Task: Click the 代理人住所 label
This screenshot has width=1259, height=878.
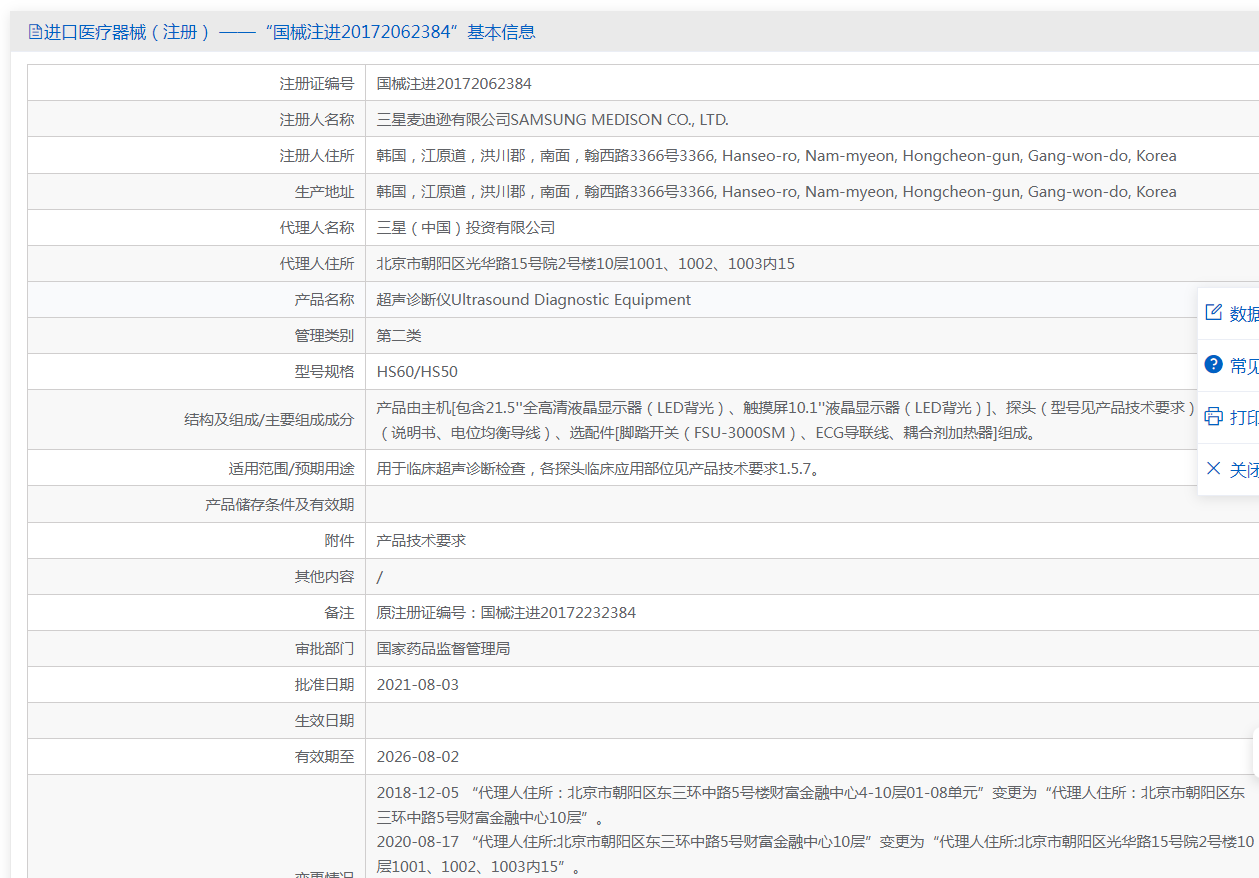Action: tap(317, 264)
